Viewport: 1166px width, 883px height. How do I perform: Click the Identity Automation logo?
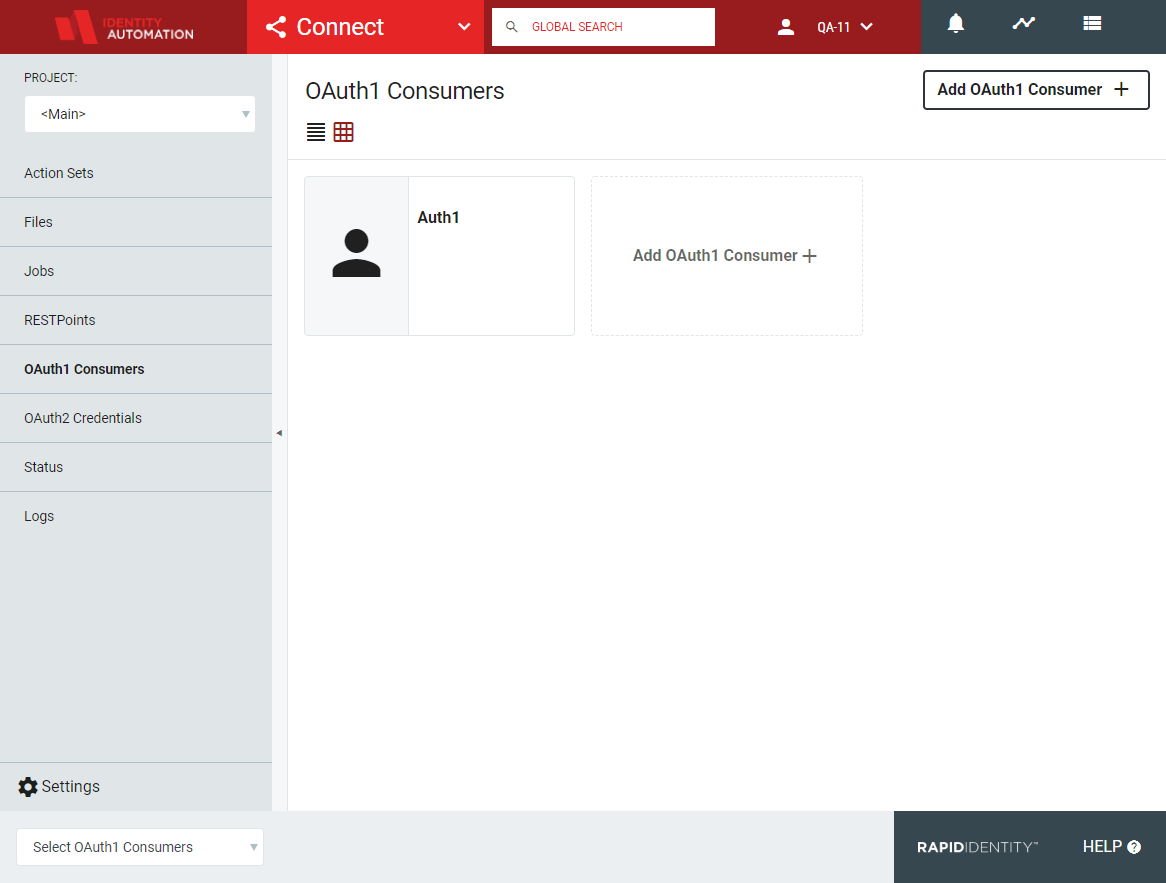(124, 28)
